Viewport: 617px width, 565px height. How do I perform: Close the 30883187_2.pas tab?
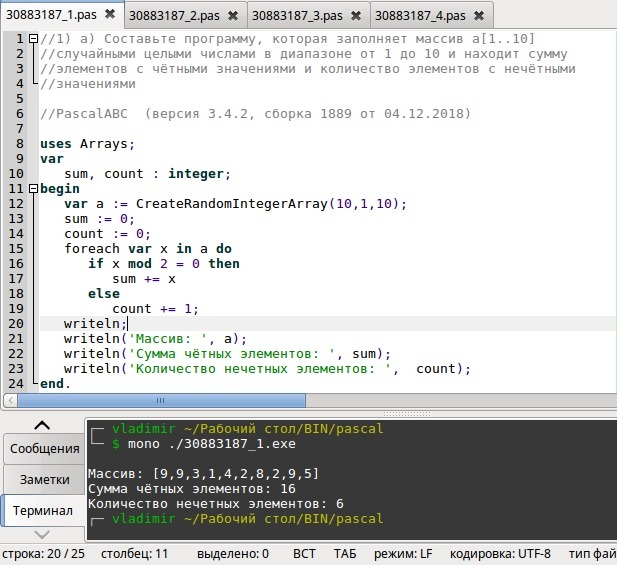pos(233,16)
